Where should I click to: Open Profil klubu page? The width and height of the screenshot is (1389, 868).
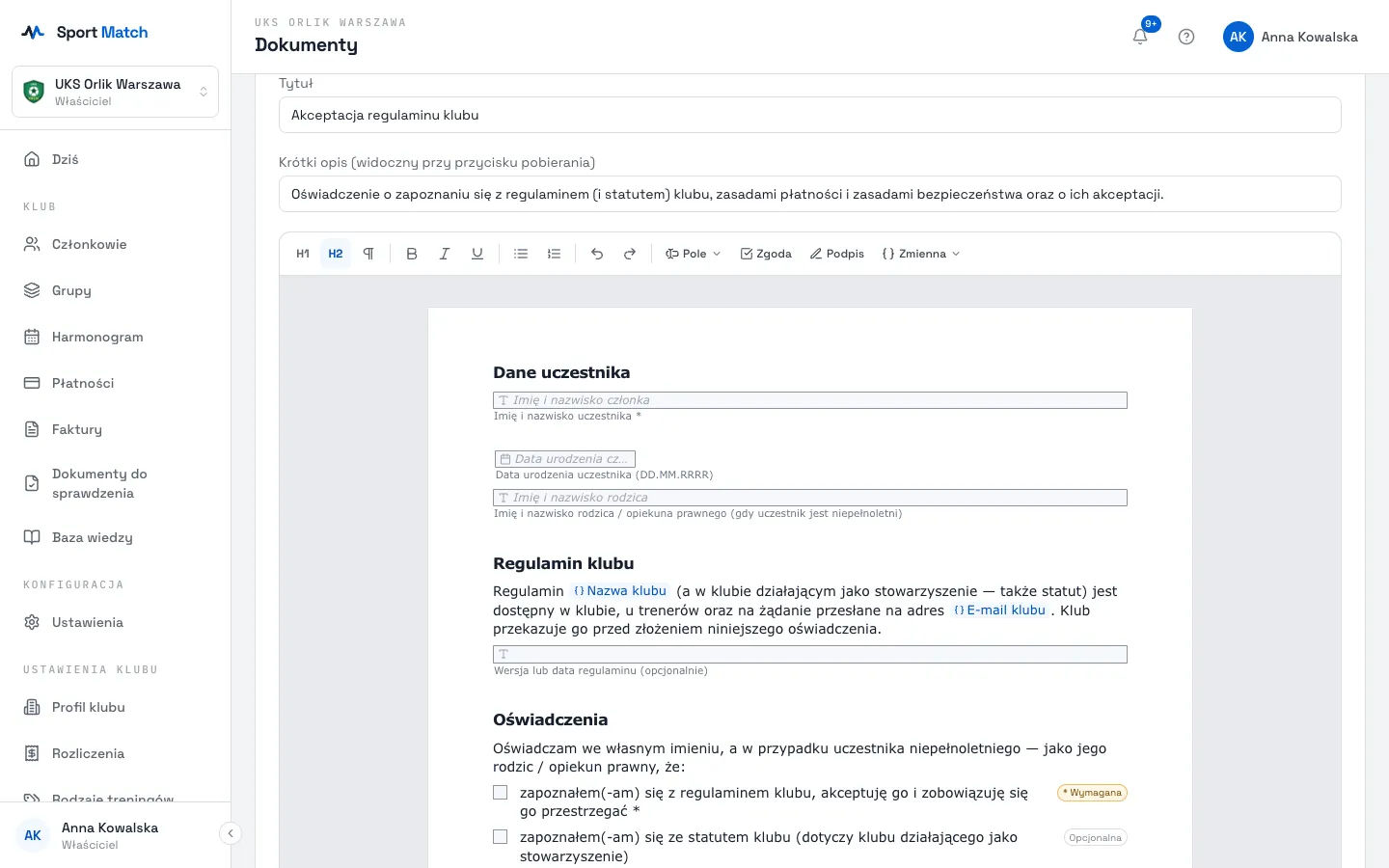116,707
